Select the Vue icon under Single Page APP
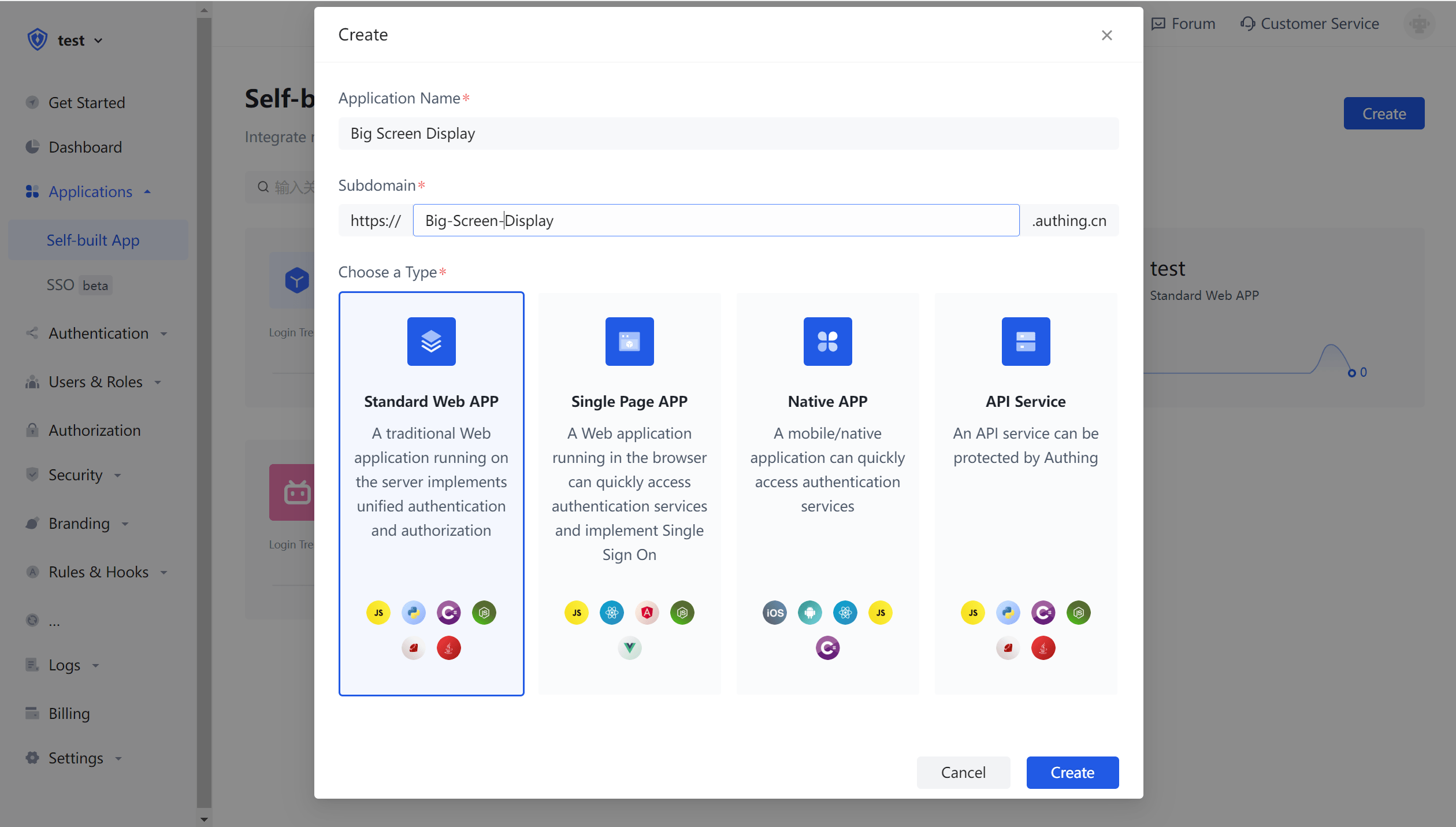Viewport: 1456px width, 827px height. pyautogui.click(x=629, y=648)
